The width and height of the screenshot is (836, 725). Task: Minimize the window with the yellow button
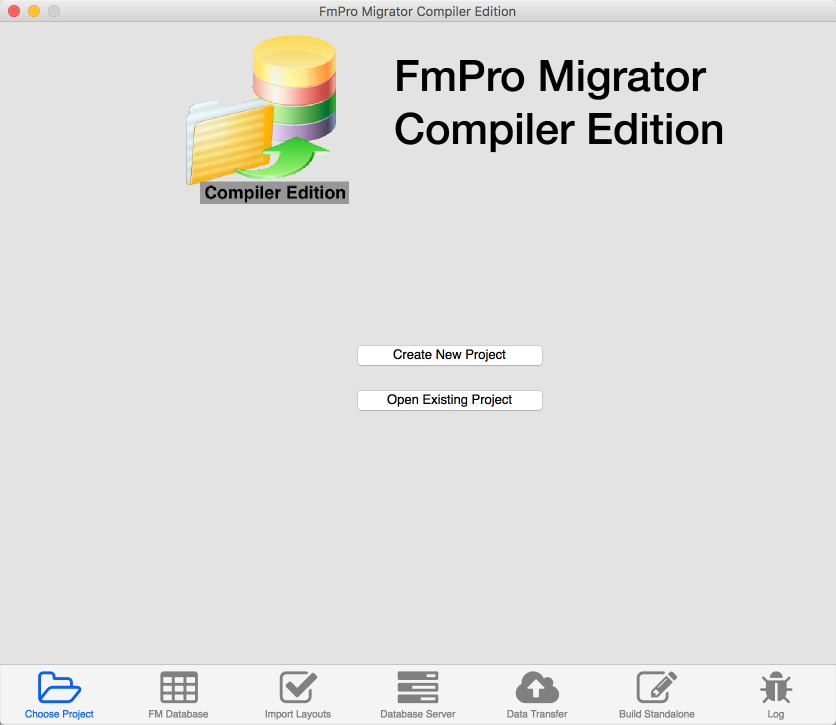pos(34,12)
